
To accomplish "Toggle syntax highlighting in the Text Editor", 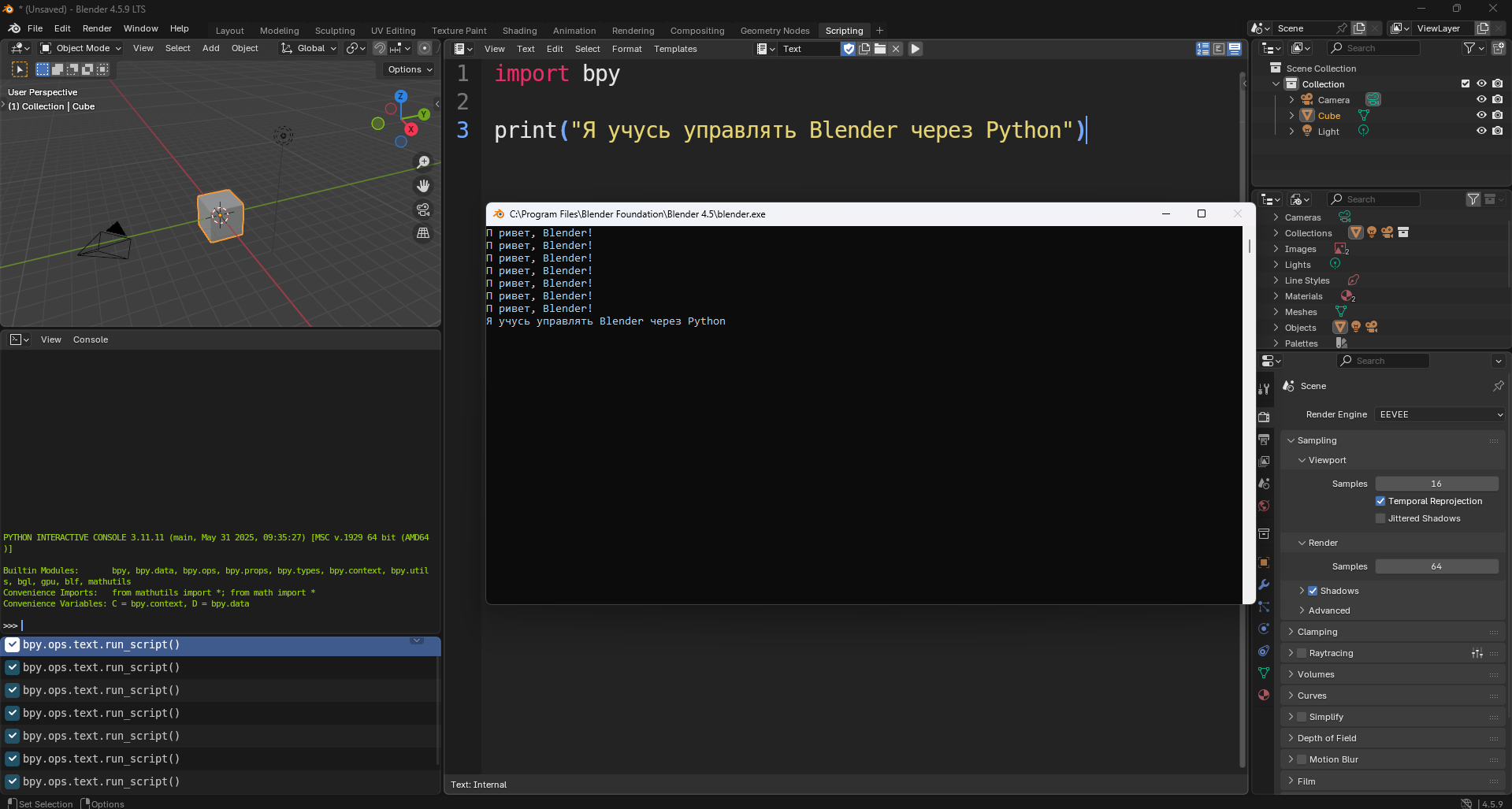I will pos(1235,49).
